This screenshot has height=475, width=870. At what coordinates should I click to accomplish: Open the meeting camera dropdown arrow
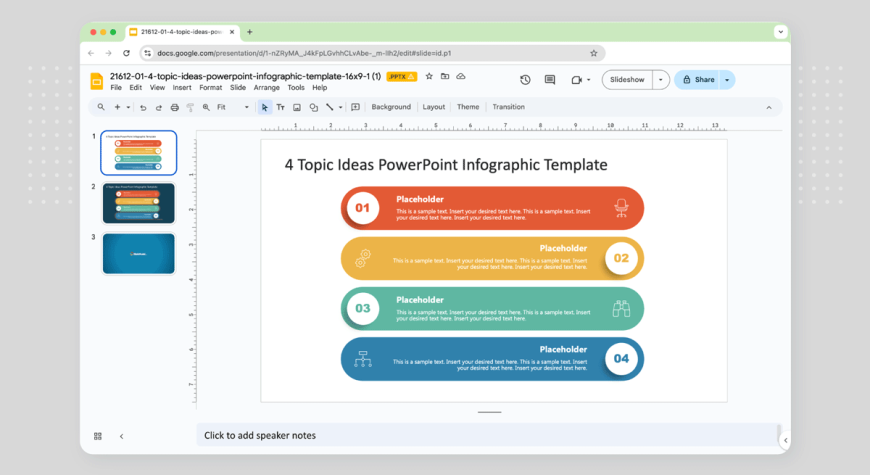coord(589,80)
